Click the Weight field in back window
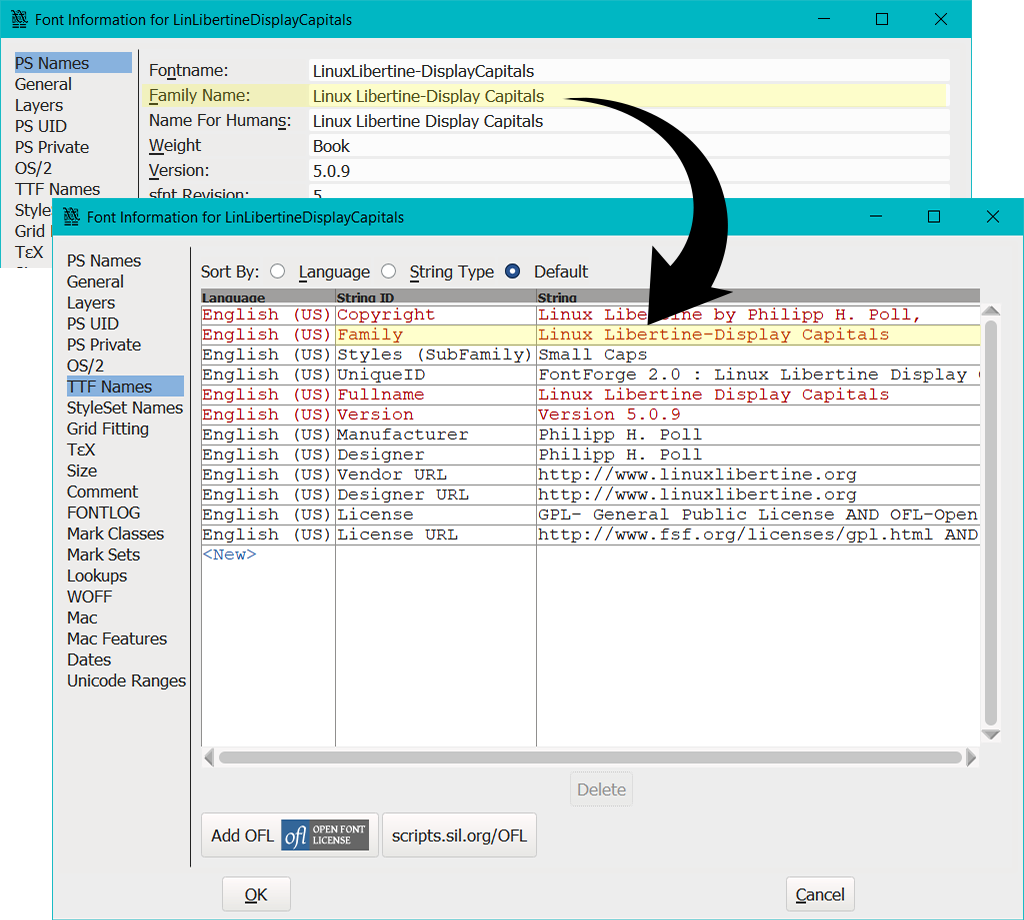Image resolution: width=1024 pixels, height=920 pixels. click(629, 146)
